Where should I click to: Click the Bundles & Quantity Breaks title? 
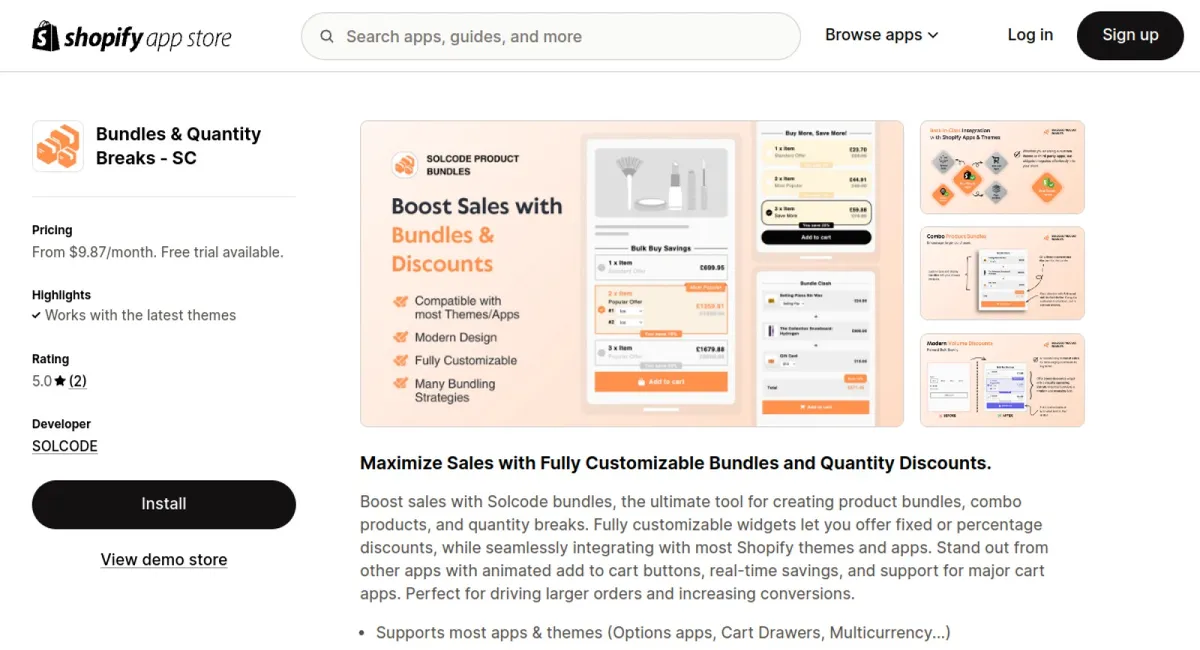click(178, 146)
